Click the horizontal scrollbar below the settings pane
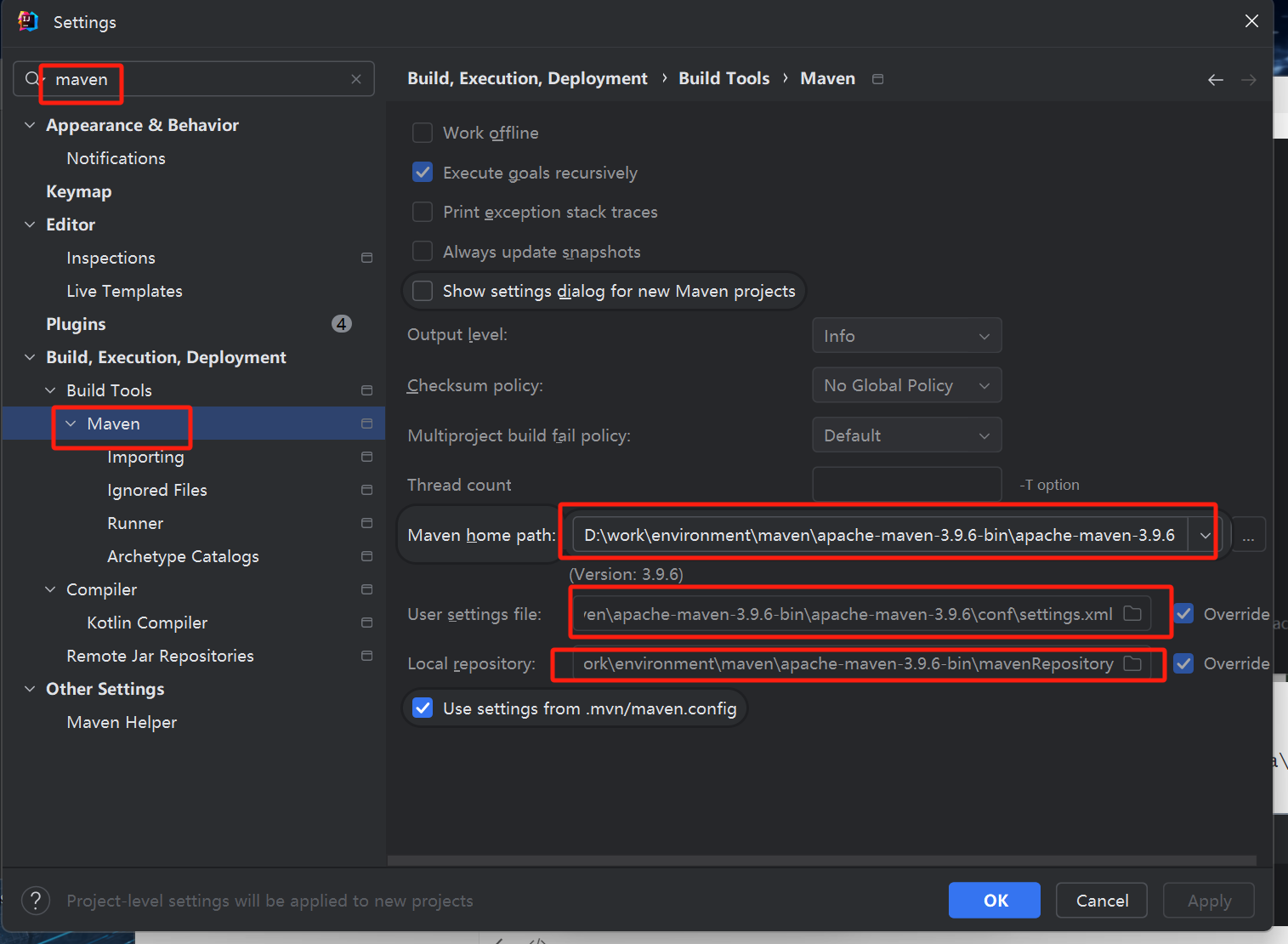Viewport: 1288px width, 944px height. [822, 861]
